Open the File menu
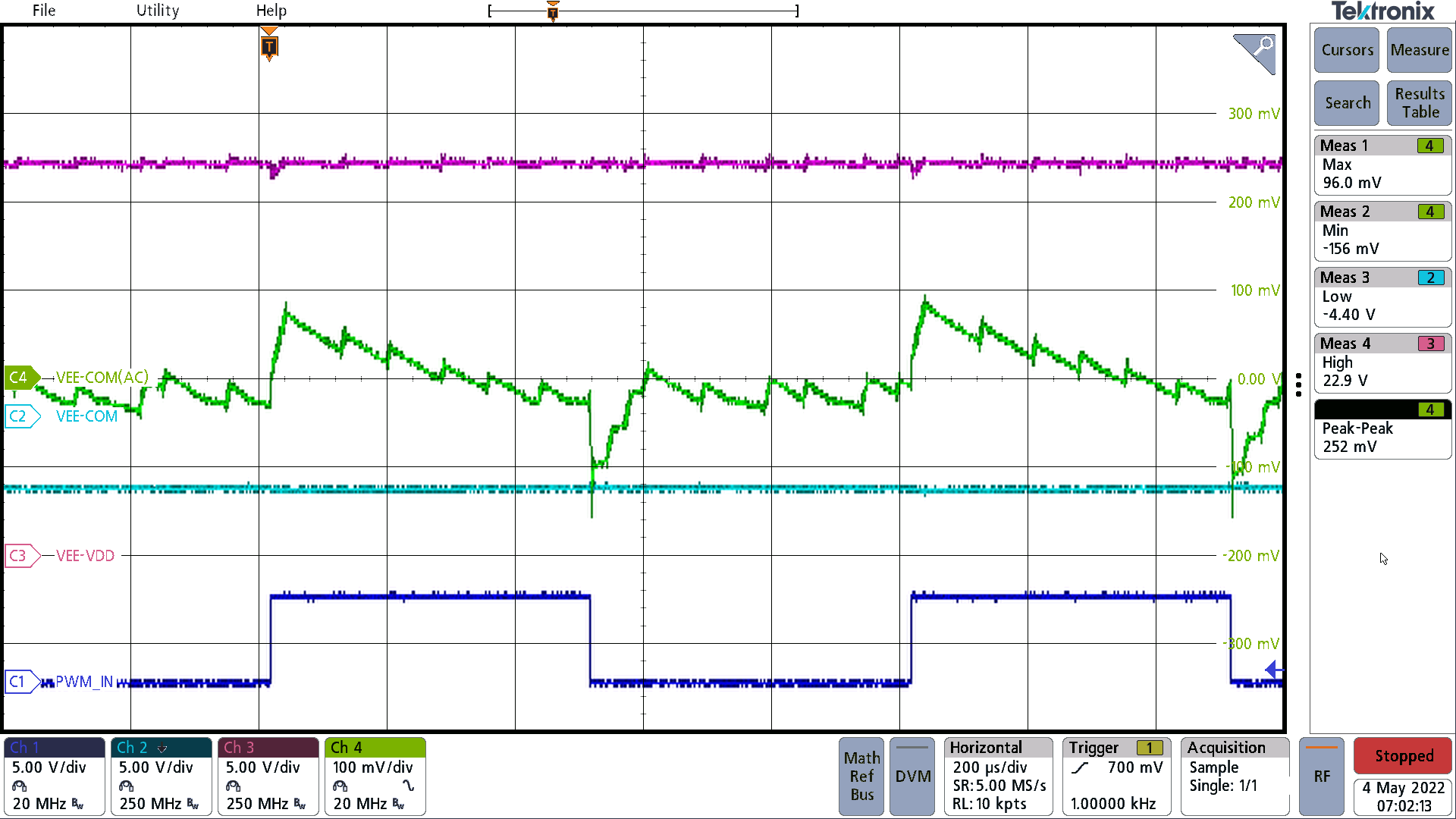 [x=43, y=11]
